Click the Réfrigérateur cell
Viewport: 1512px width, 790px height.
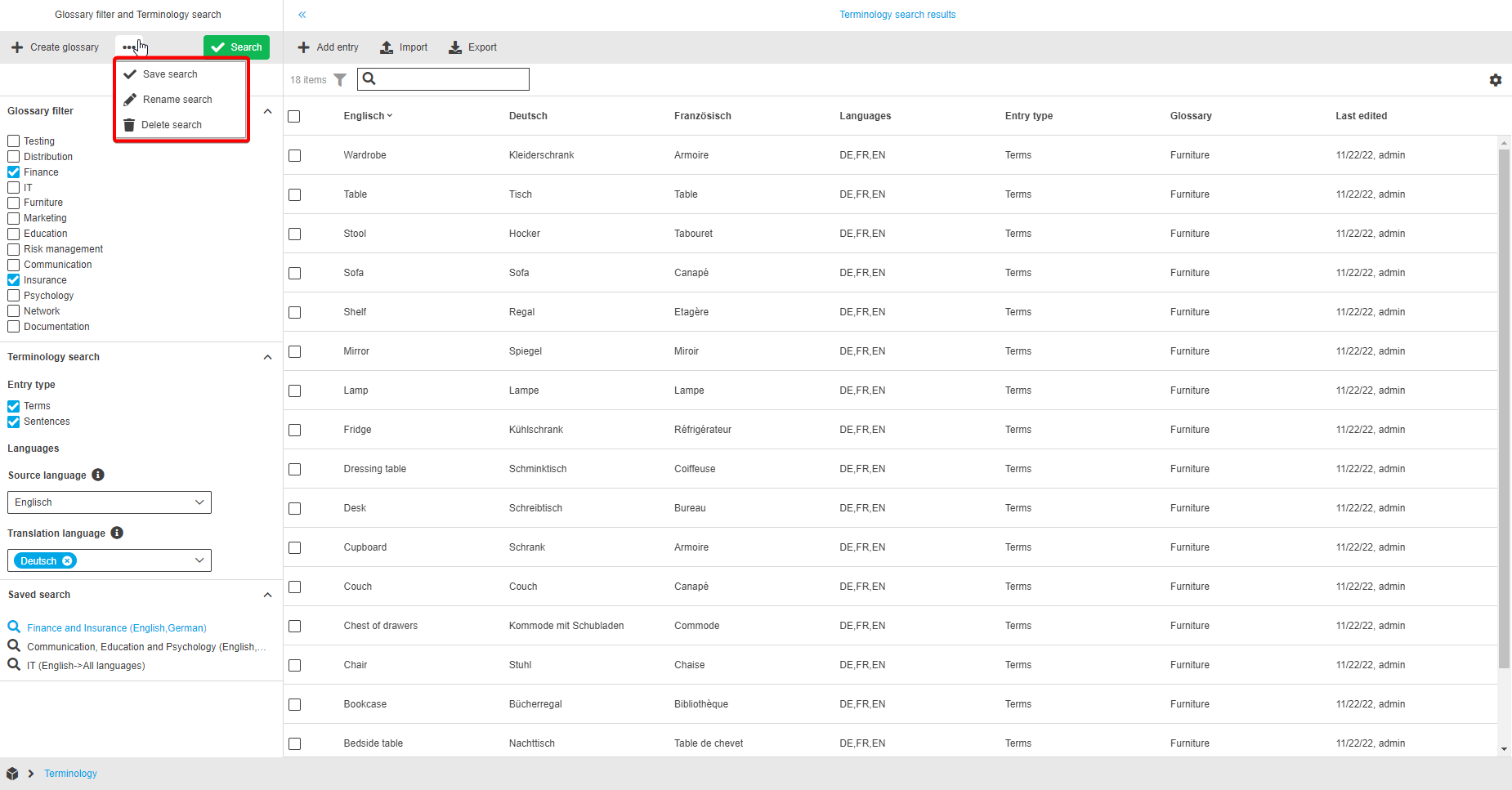703,430
